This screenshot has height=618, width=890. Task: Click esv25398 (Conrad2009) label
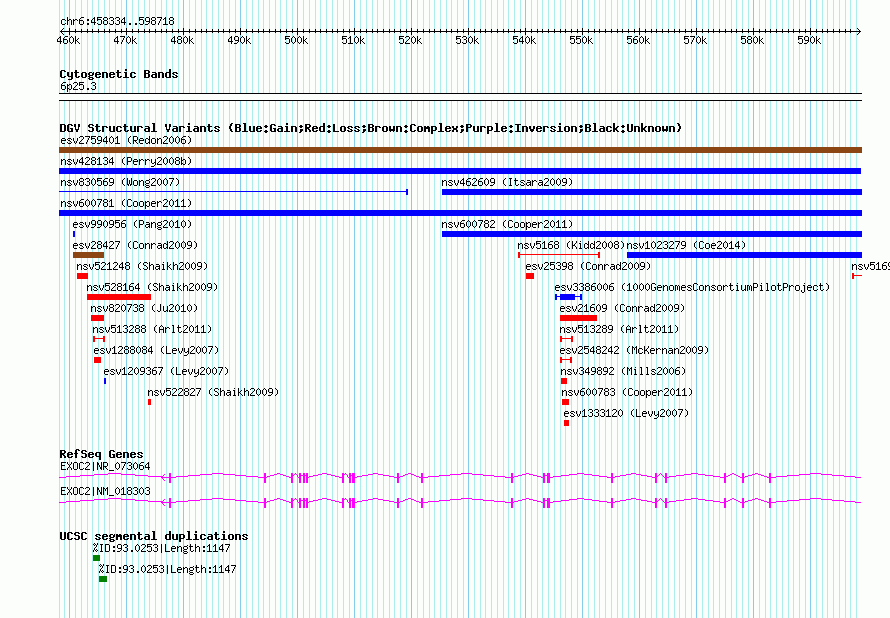pyautogui.click(x=588, y=266)
